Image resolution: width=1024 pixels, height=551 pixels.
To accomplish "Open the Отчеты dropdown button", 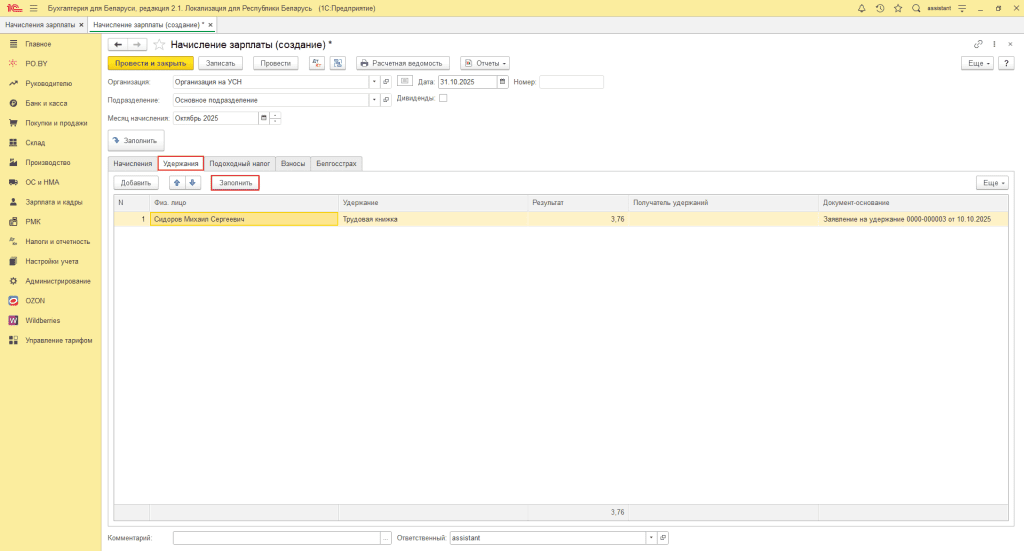I will point(485,63).
